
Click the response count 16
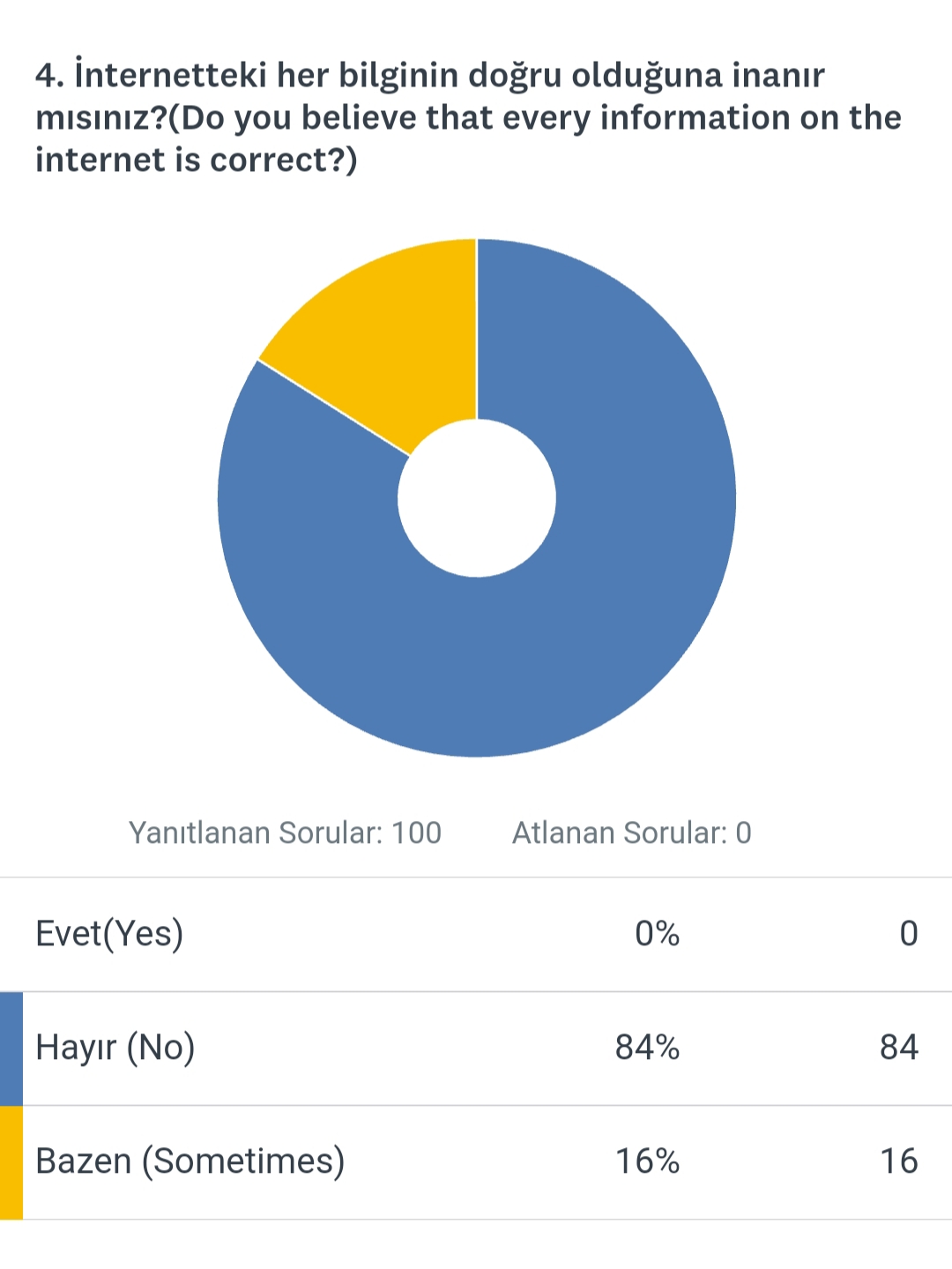click(898, 1161)
